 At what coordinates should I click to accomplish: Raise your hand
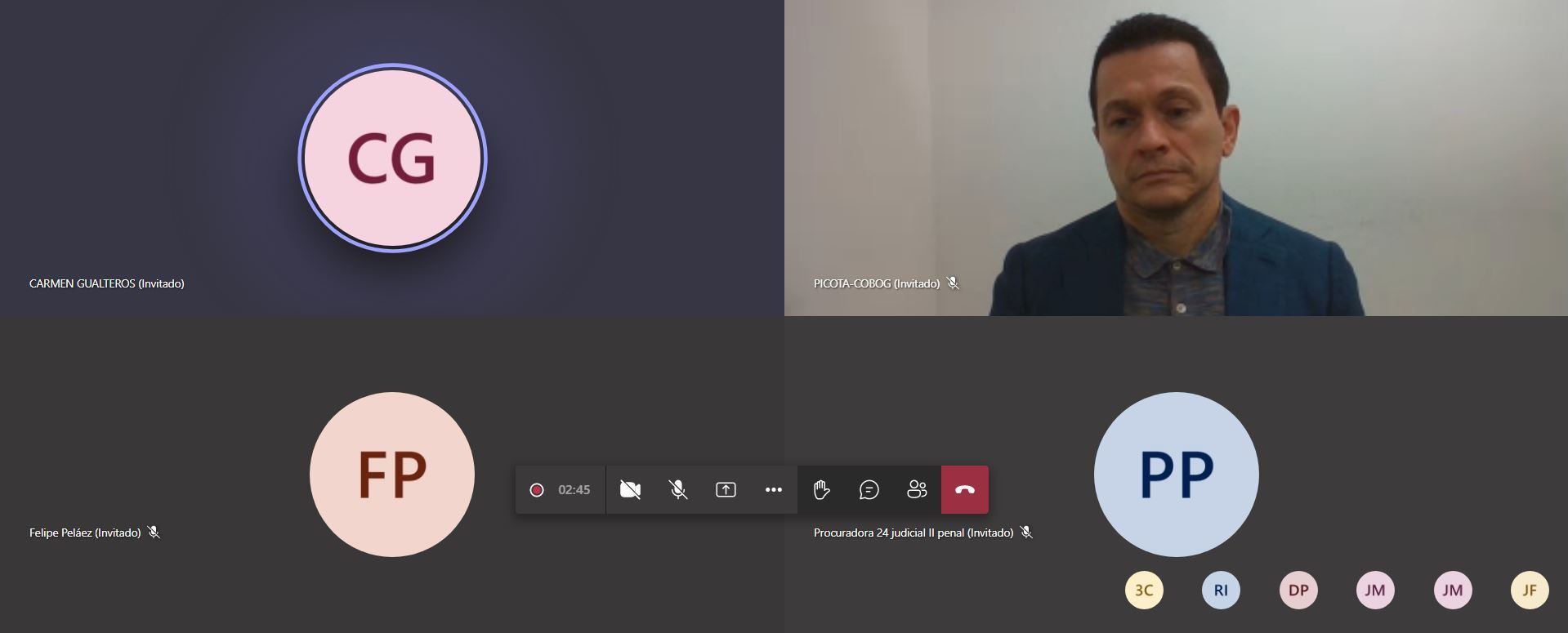(x=821, y=489)
